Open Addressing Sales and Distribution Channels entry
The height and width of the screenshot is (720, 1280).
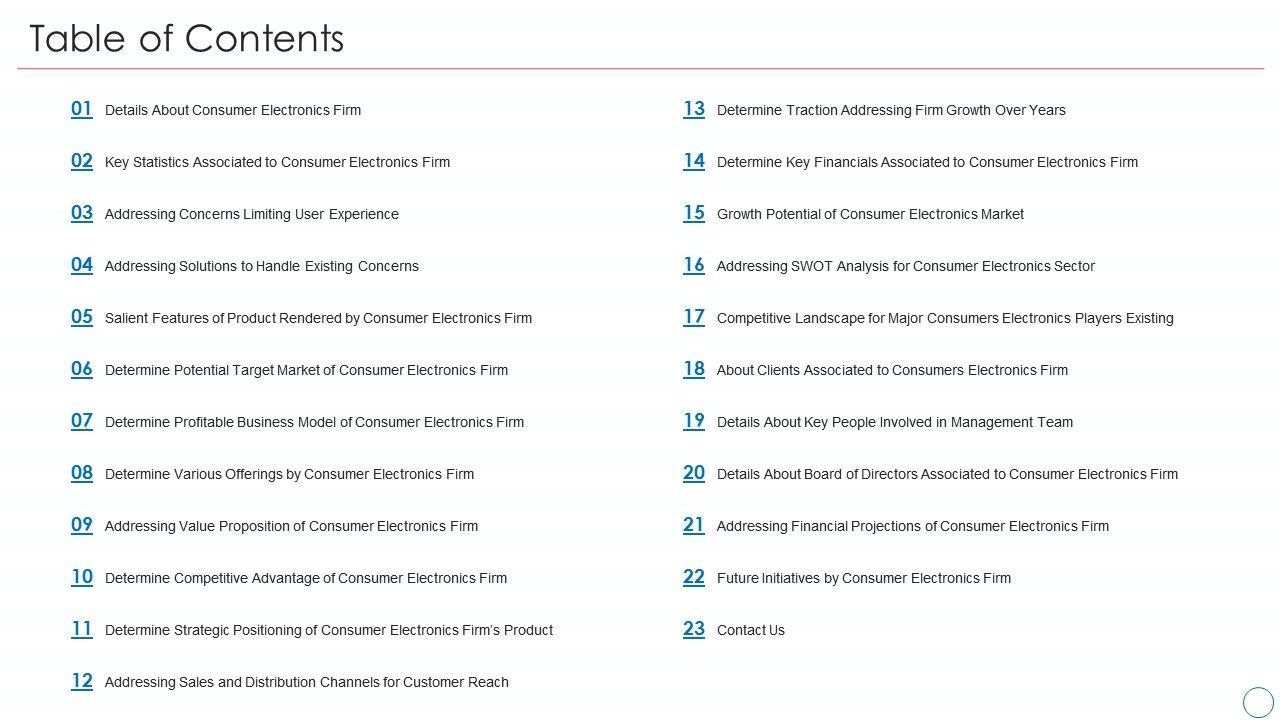coord(306,682)
